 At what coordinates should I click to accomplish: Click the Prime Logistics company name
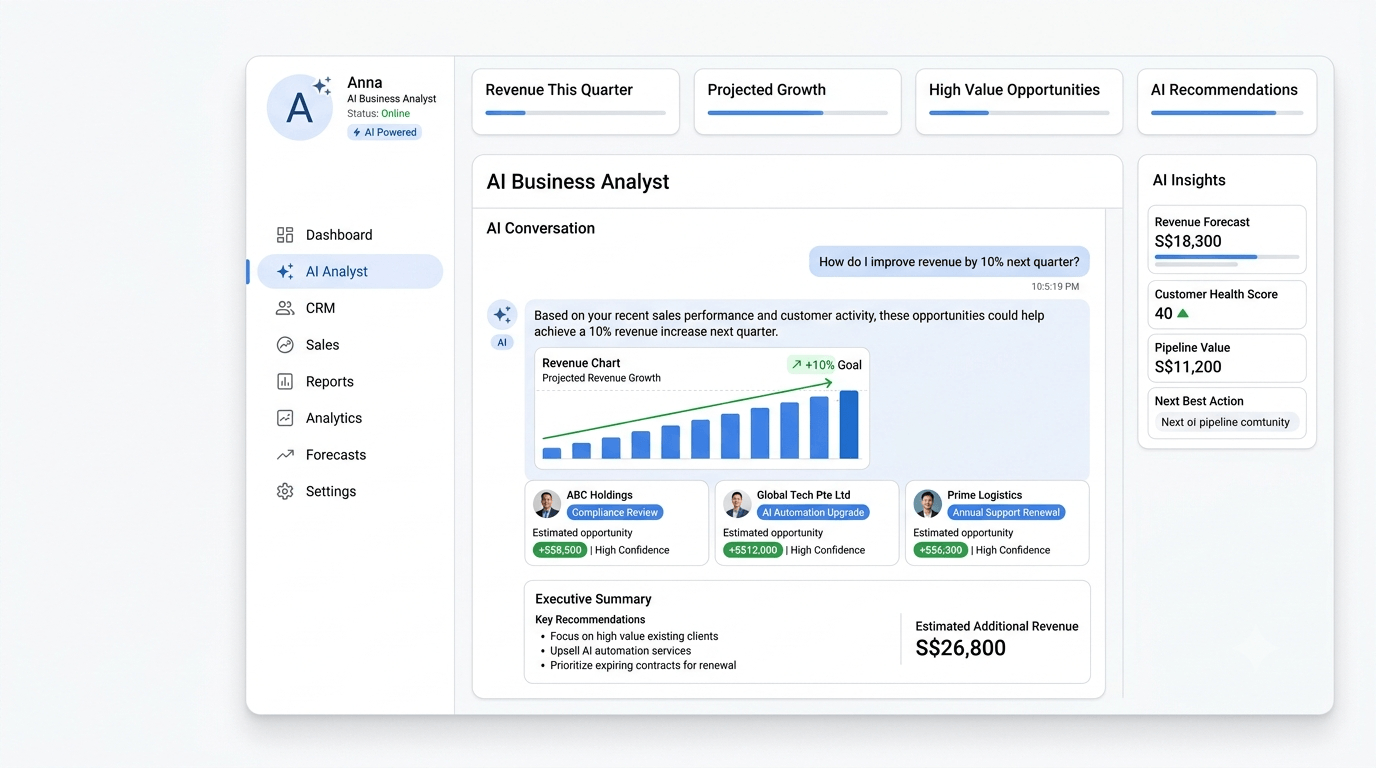985,495
